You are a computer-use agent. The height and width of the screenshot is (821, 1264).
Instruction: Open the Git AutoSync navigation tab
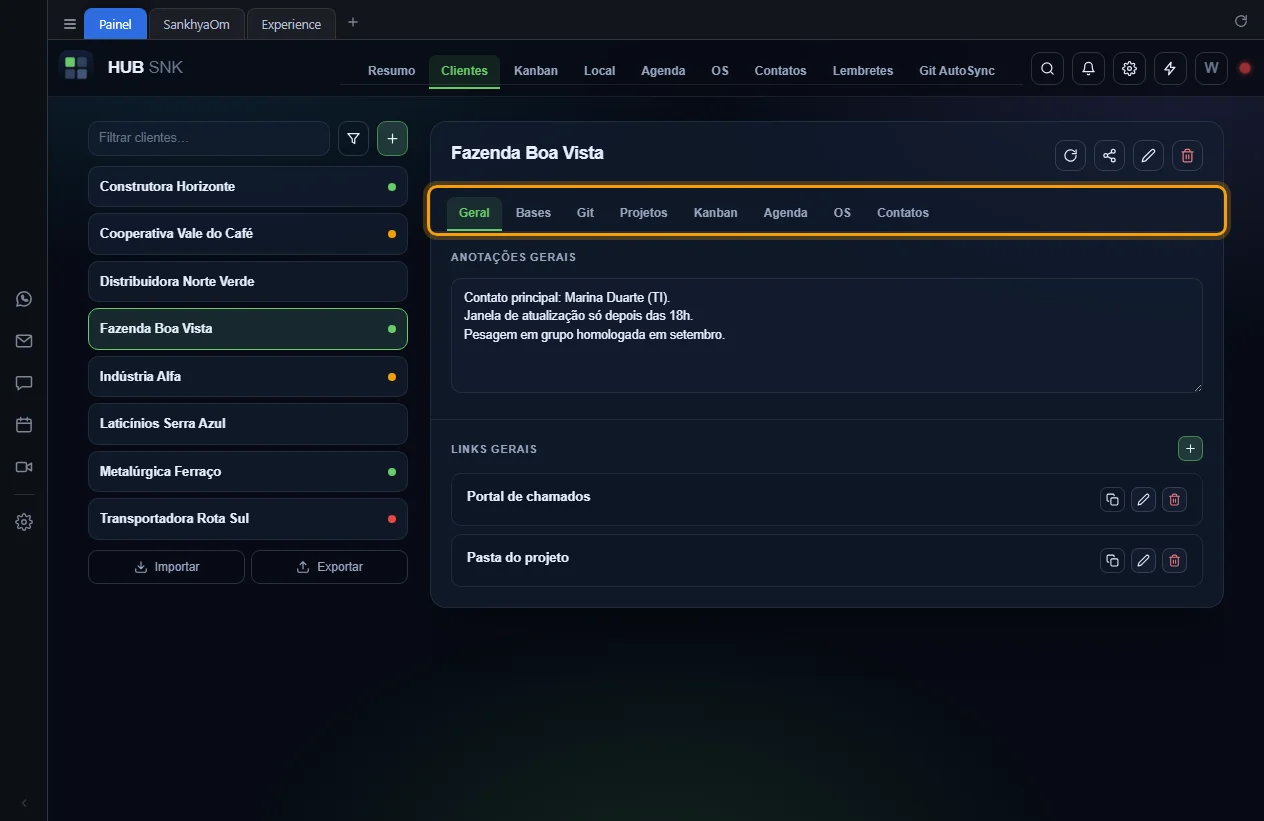[x=957, y=71]
